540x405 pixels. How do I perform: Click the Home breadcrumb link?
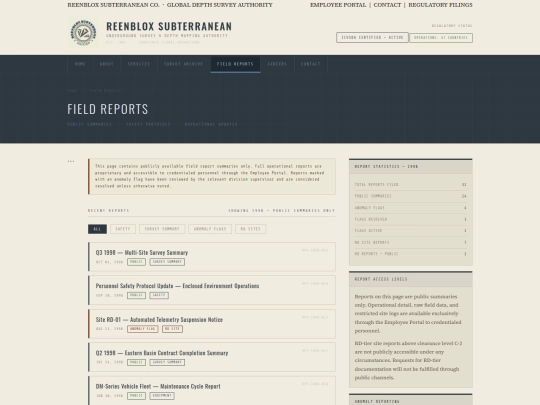[x=72, y=91]
